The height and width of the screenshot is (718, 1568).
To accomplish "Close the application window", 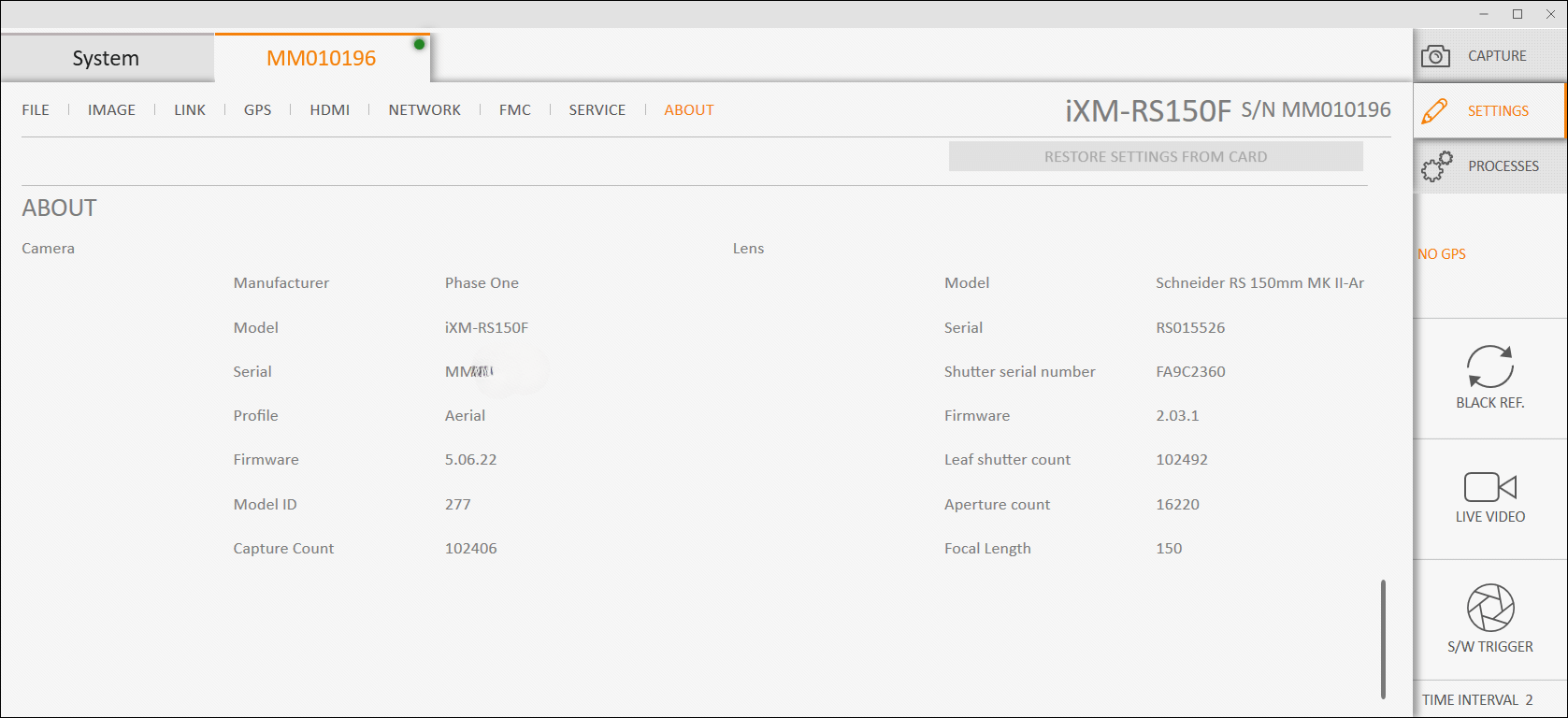I will pyautogui.click(x=1550, y=14).
